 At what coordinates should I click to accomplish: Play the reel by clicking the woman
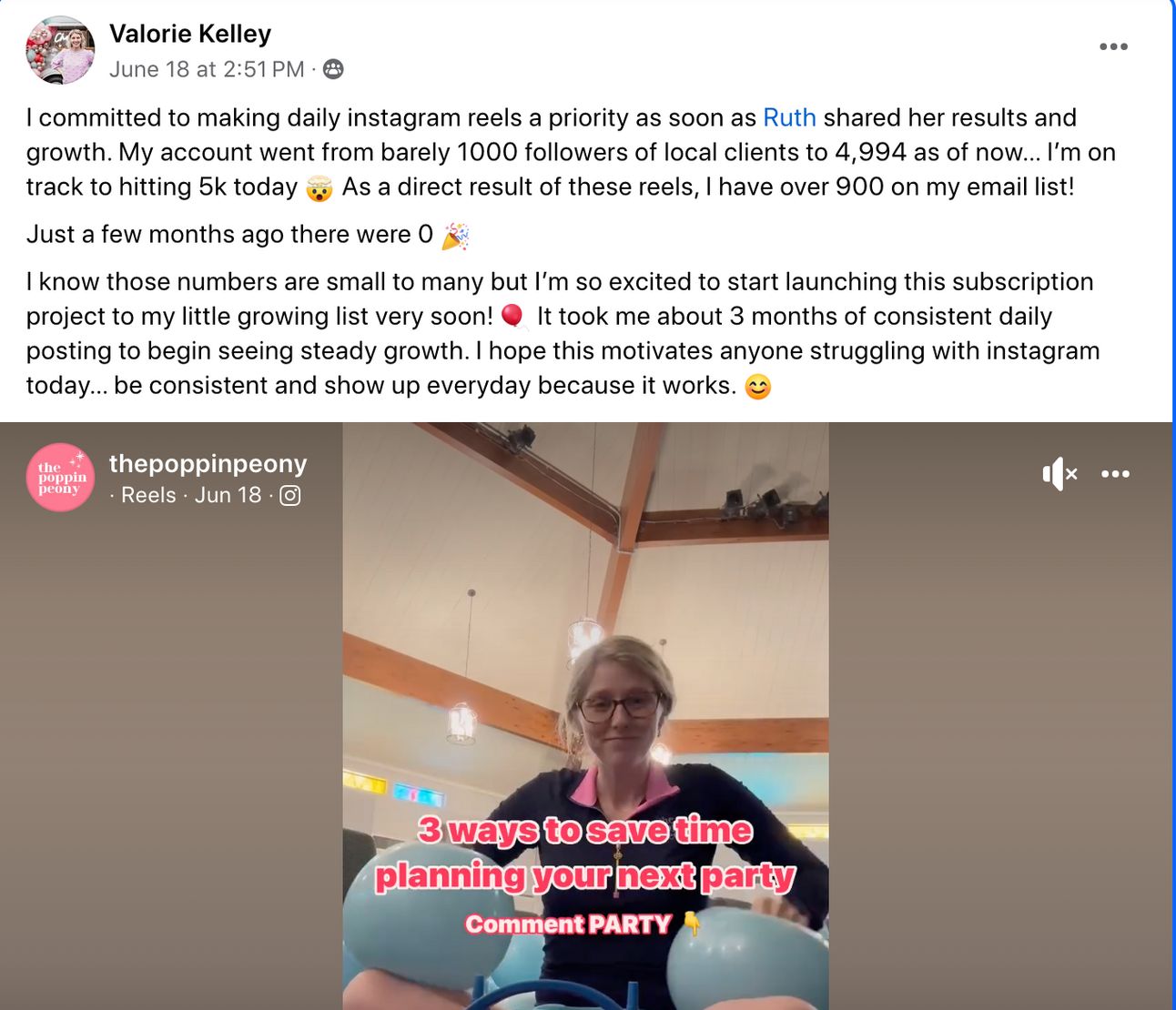pos(619,728)
